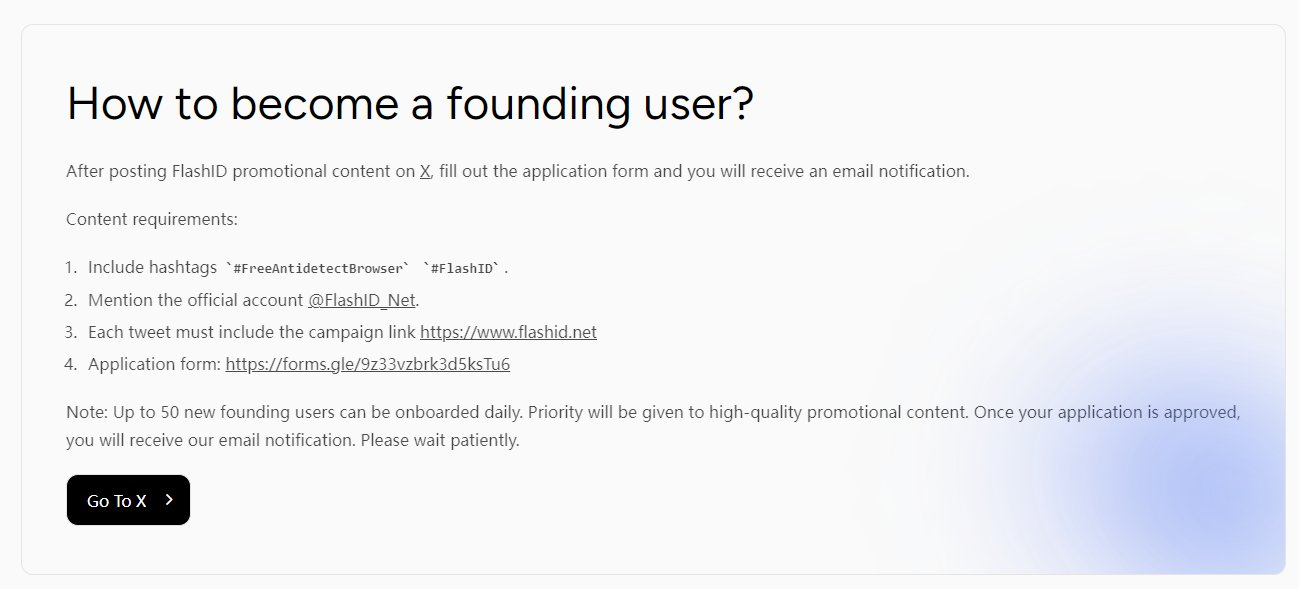The width and height of the screenshot is (1299, 589).
Task: Click the "Mention the official account" text
Action: [195, 300]
